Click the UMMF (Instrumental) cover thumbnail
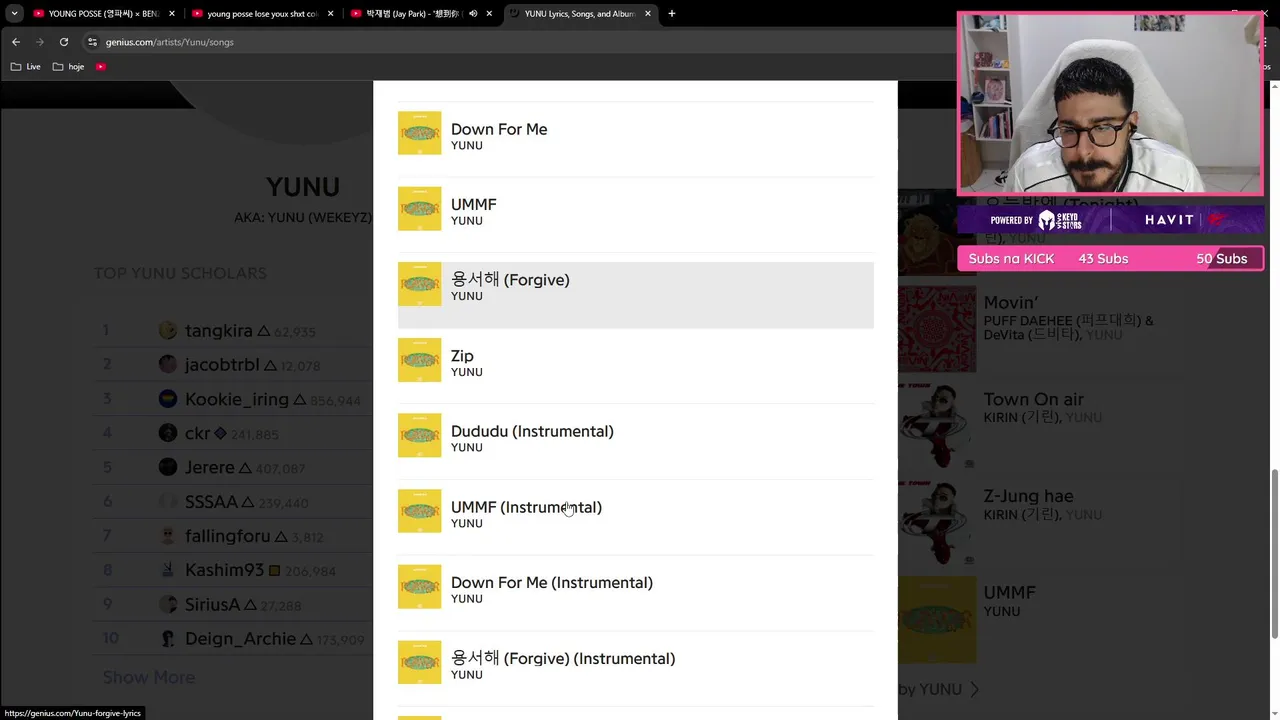 click(x=419, y=511)
